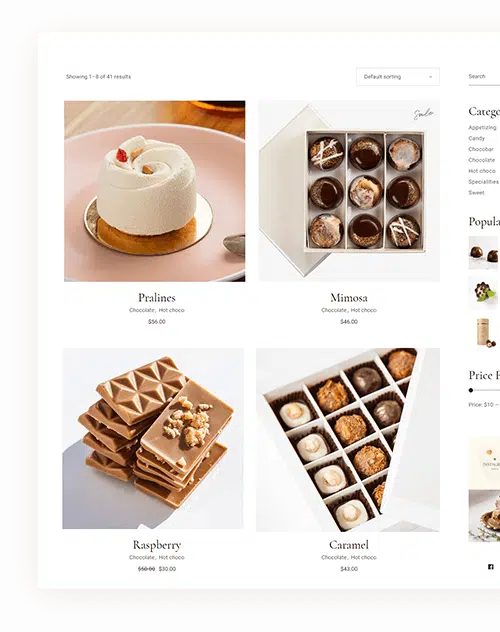Open the Mimosa chocolate box image

point(349,191)
